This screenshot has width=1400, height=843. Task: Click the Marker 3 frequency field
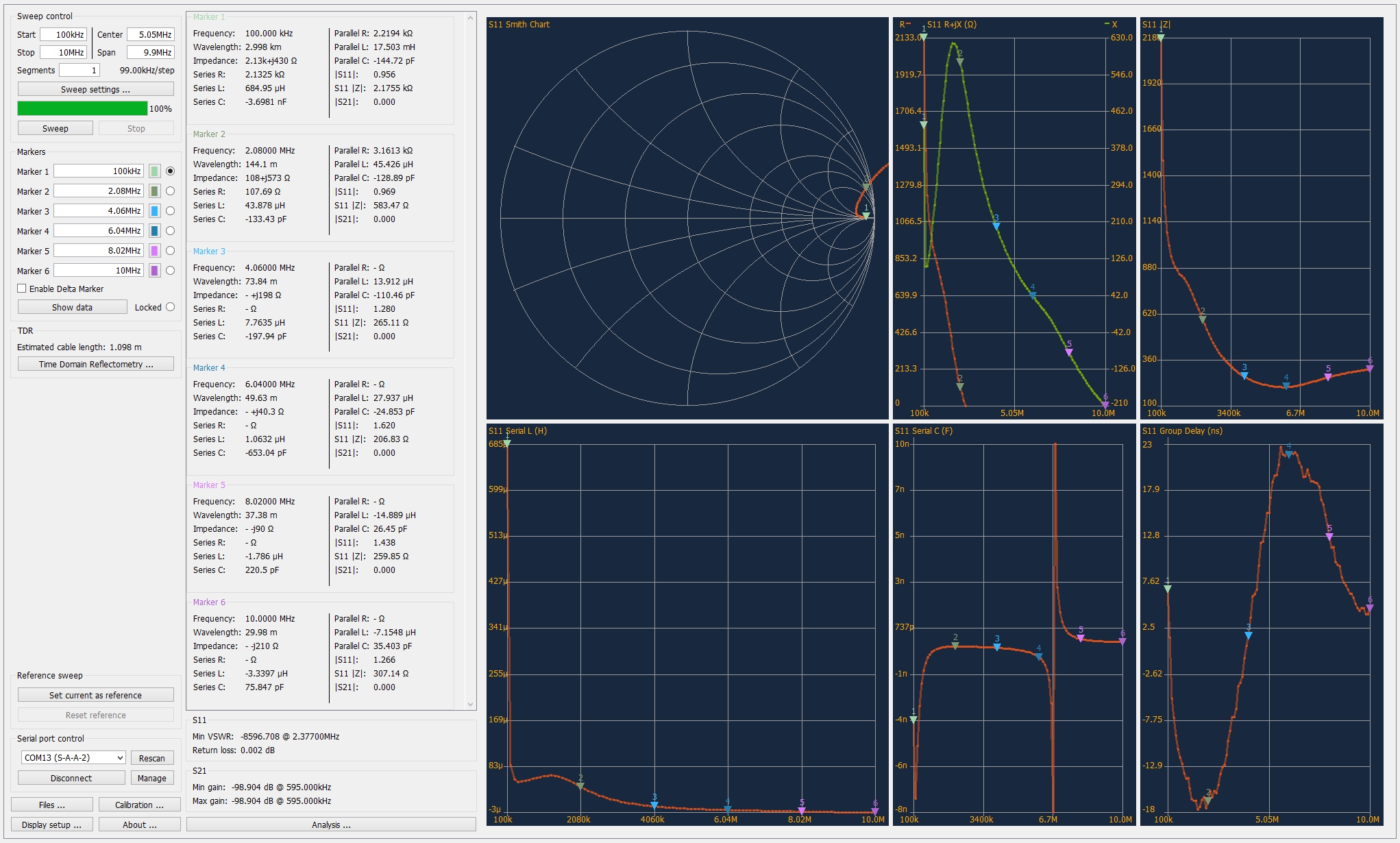coord(99,211)
